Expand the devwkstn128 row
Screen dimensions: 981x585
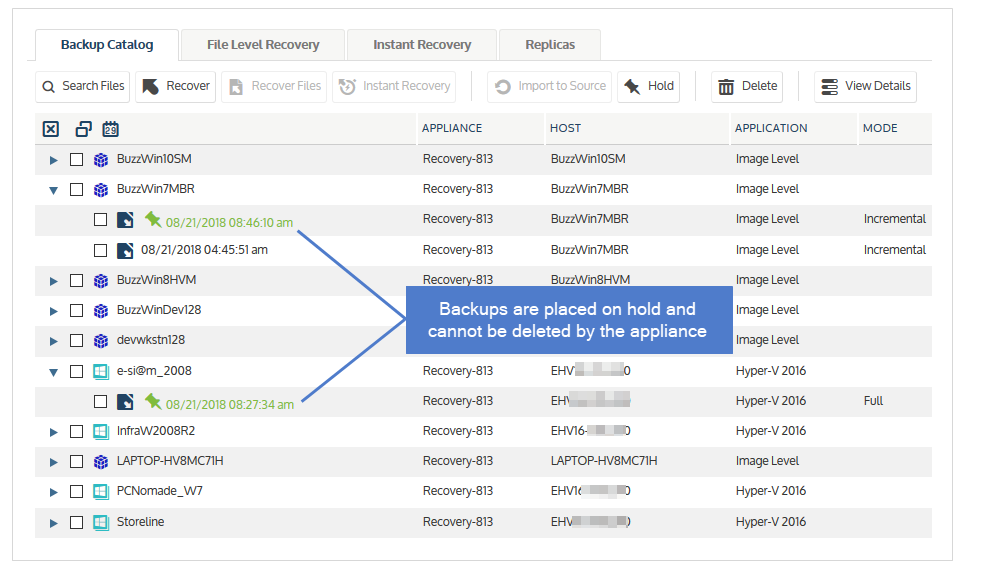tap(54, 342)
